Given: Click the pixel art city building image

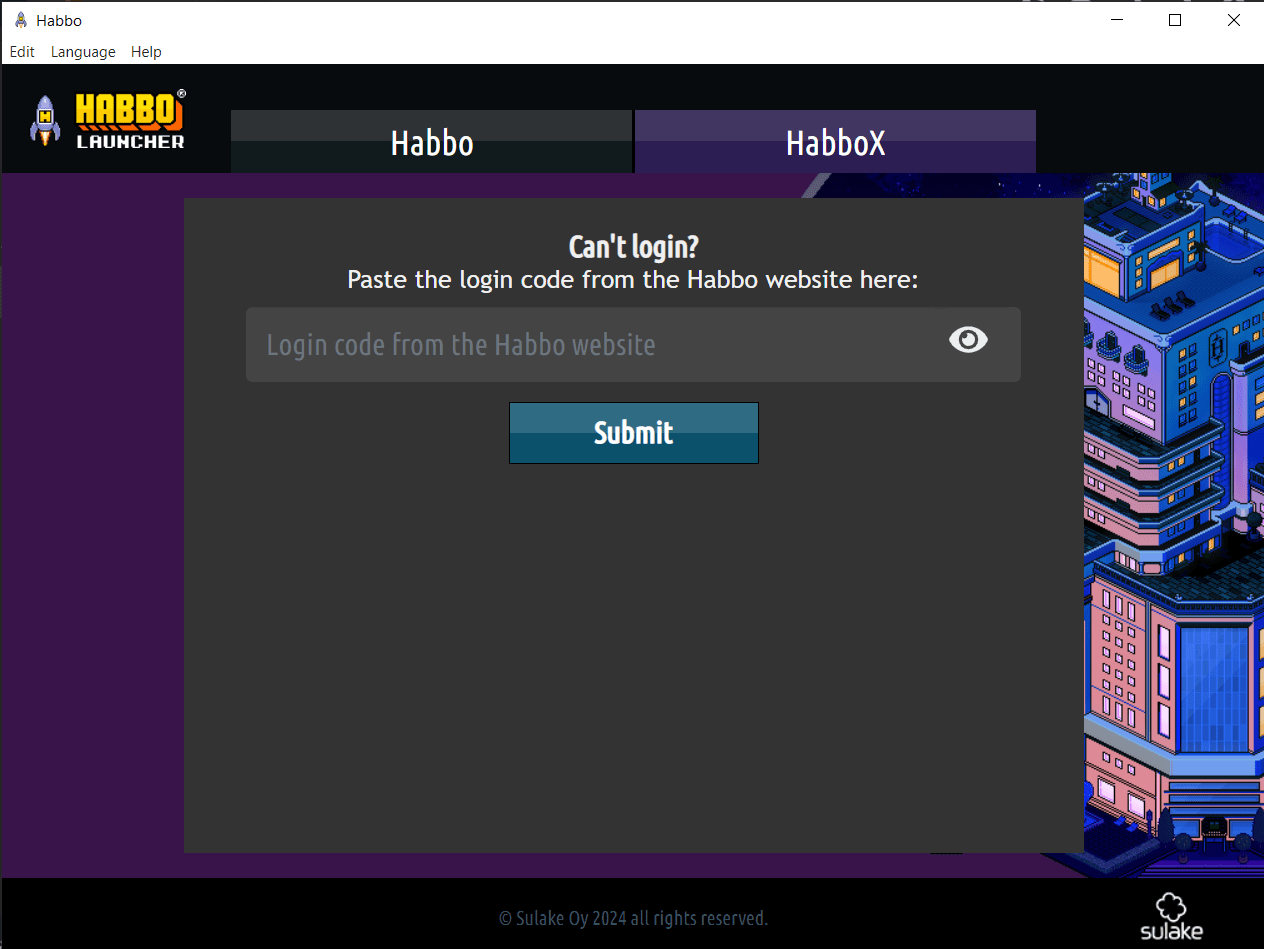Looking at the screenshot, I should (x=1172, y=520).
